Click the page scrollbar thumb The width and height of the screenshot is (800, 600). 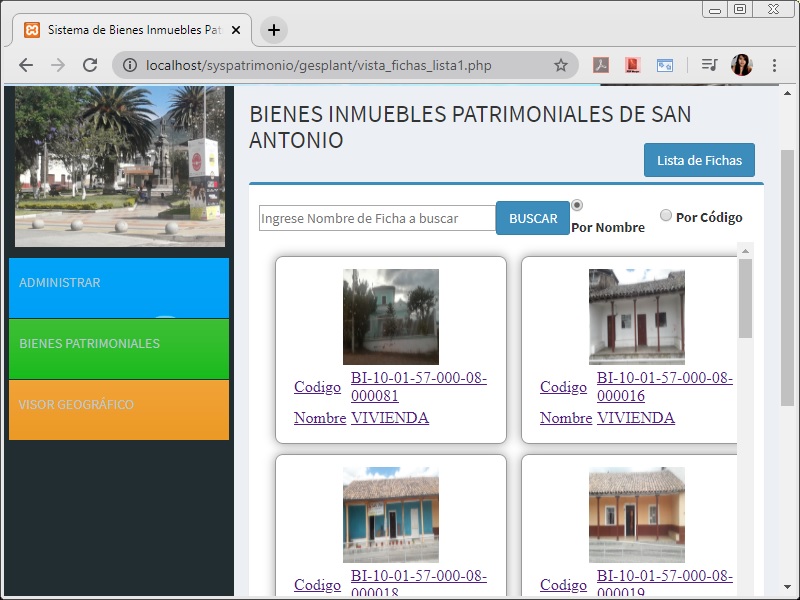[787, 278]
